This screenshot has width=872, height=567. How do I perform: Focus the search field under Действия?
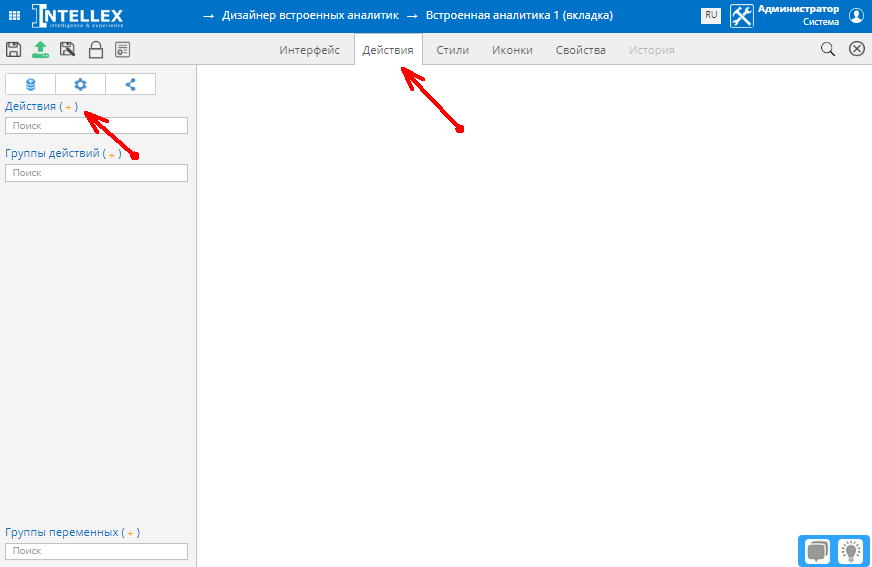[96, 126]
